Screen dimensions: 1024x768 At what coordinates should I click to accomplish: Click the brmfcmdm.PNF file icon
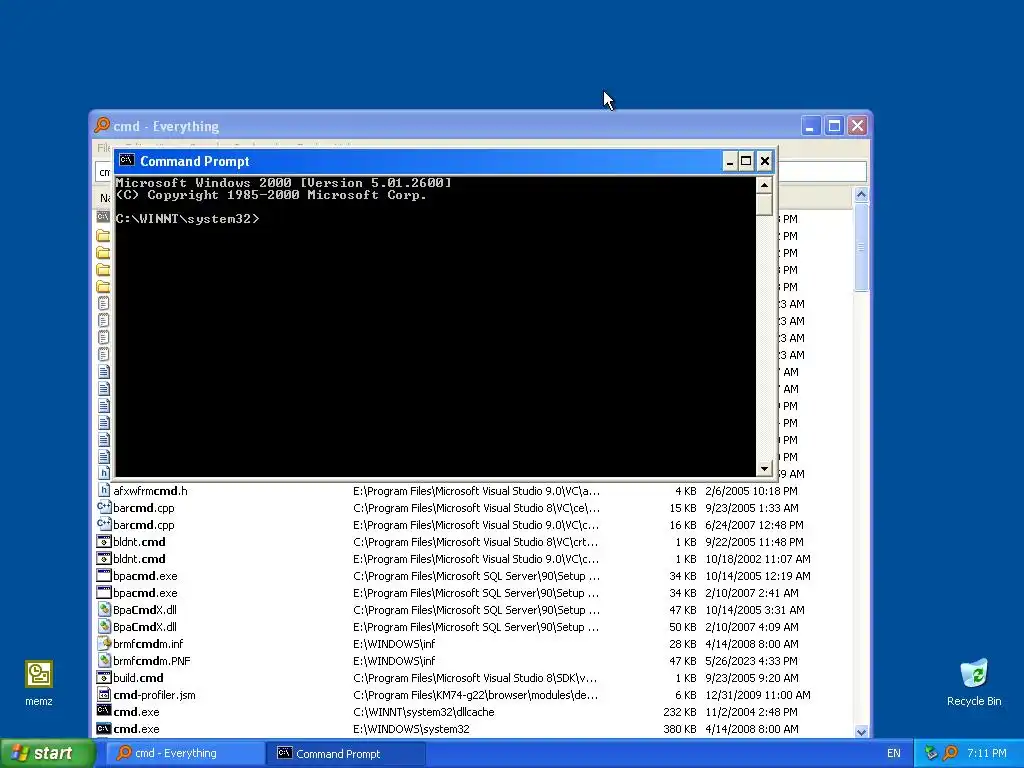coord(104,660)
